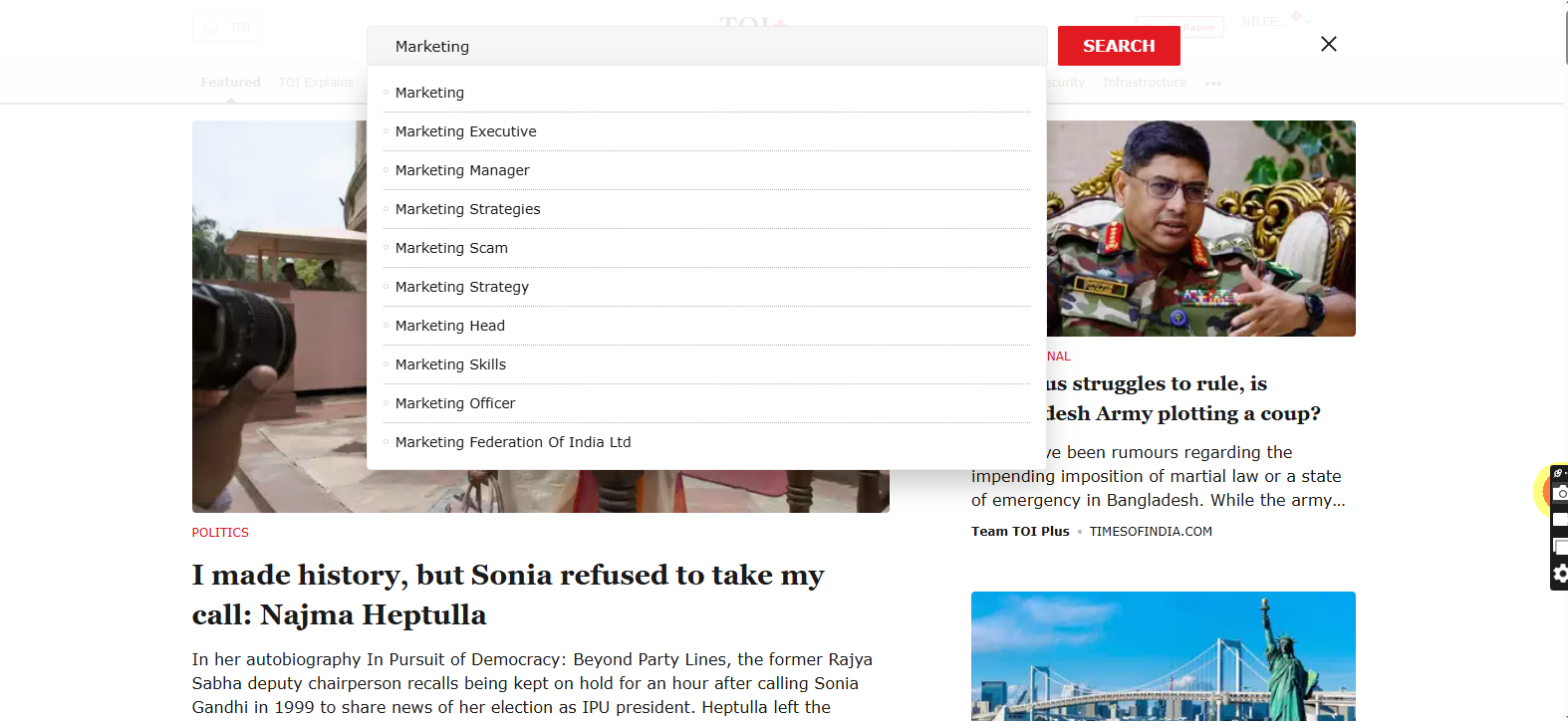
Task: Choose 'Marketing Federation Of India Ltd' suggestion
Action: (x=513, y=442)
